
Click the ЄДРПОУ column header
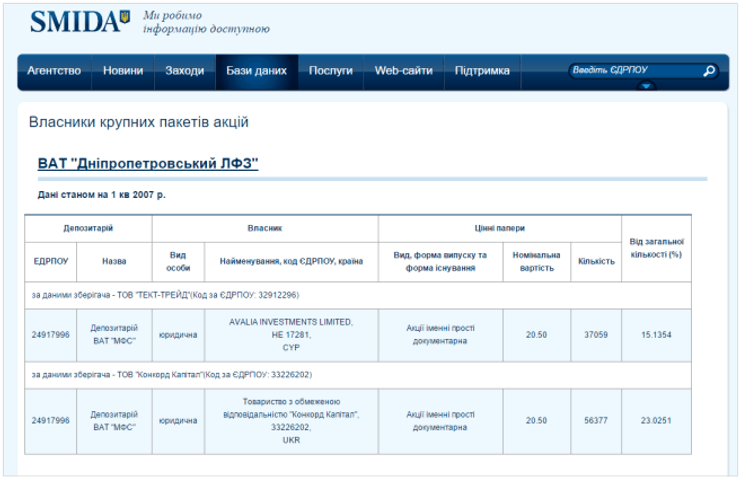tap(51, 261)
